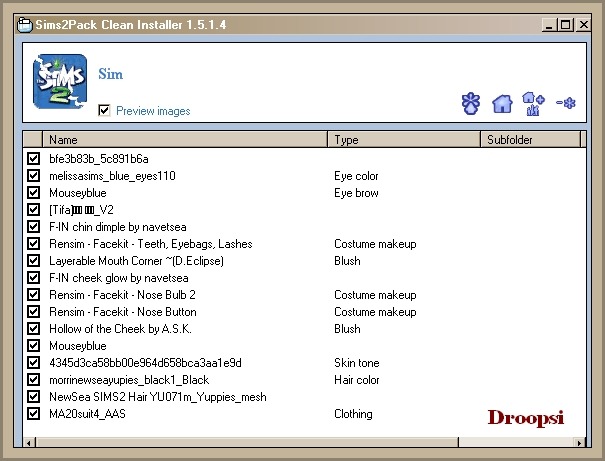605x461 pixels.
Task: Uncheck Rensim Facekit Teeth, Eyebags, Lashes checkbox
Action: (x=34, y=243)
